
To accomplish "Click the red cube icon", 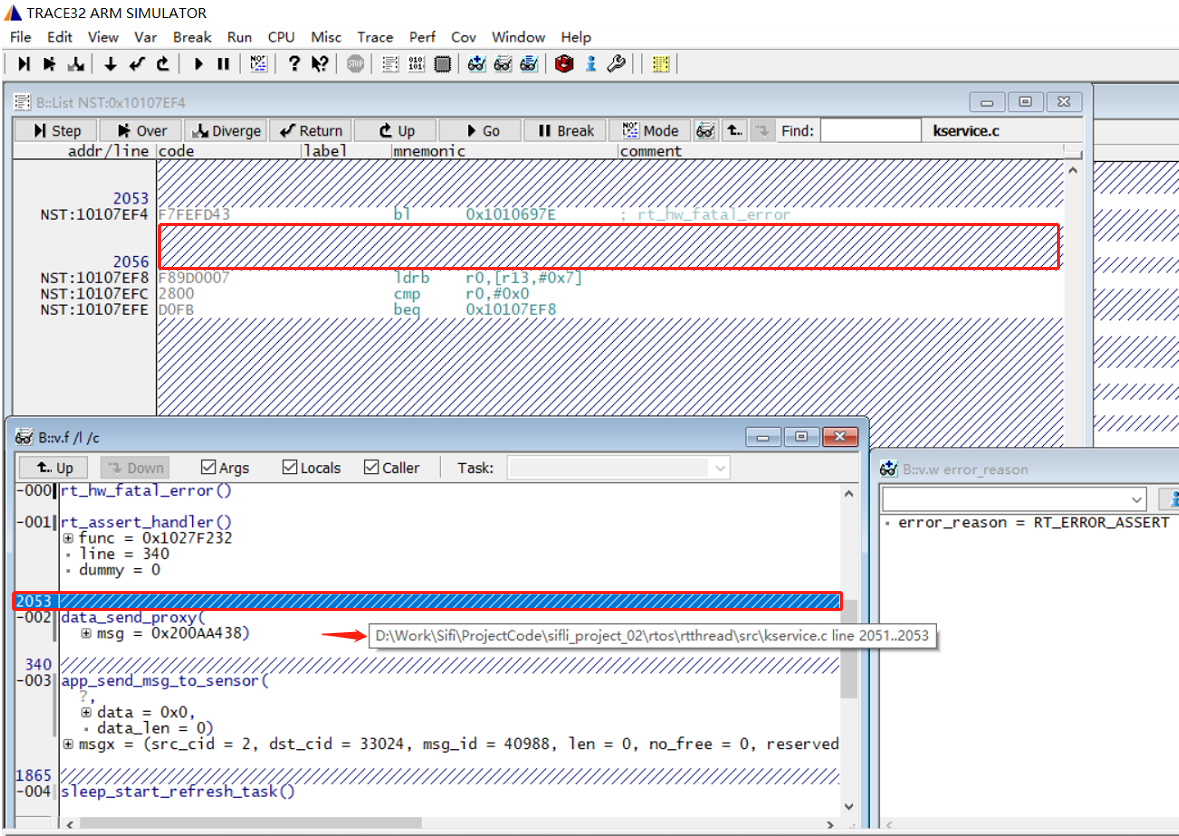I will pos(564,64).
